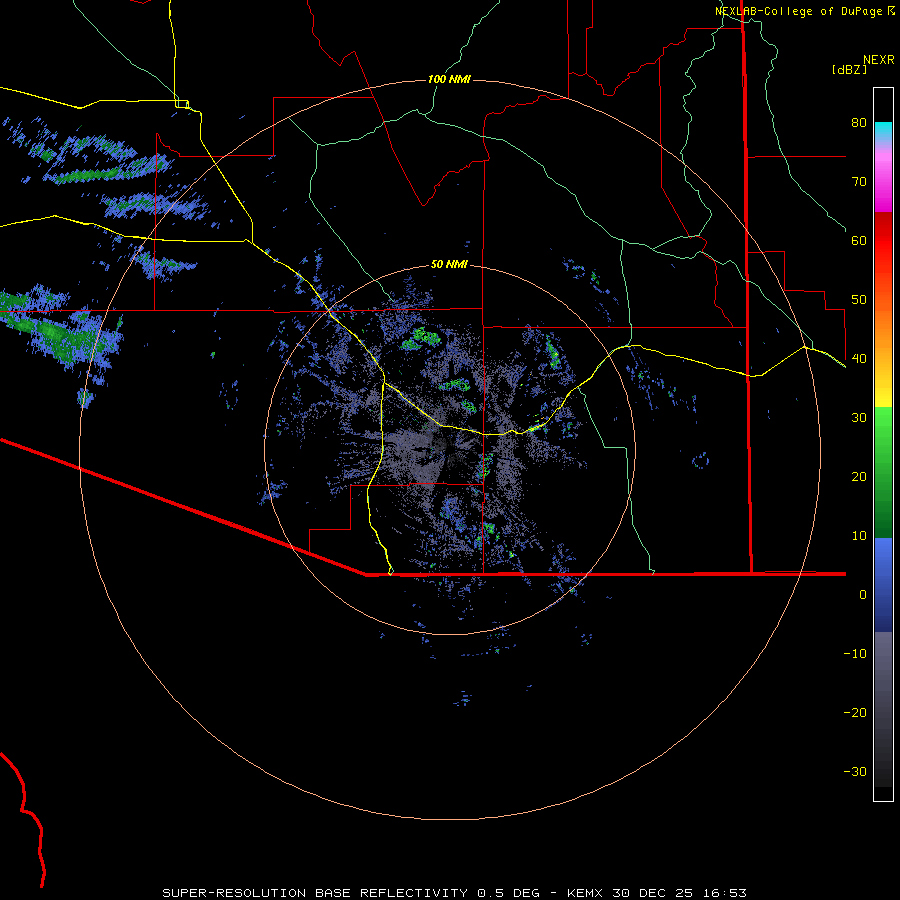900x900 pixels.
Task: Click the -10 value on dBZ scale
Action: (x=855, y=654)
